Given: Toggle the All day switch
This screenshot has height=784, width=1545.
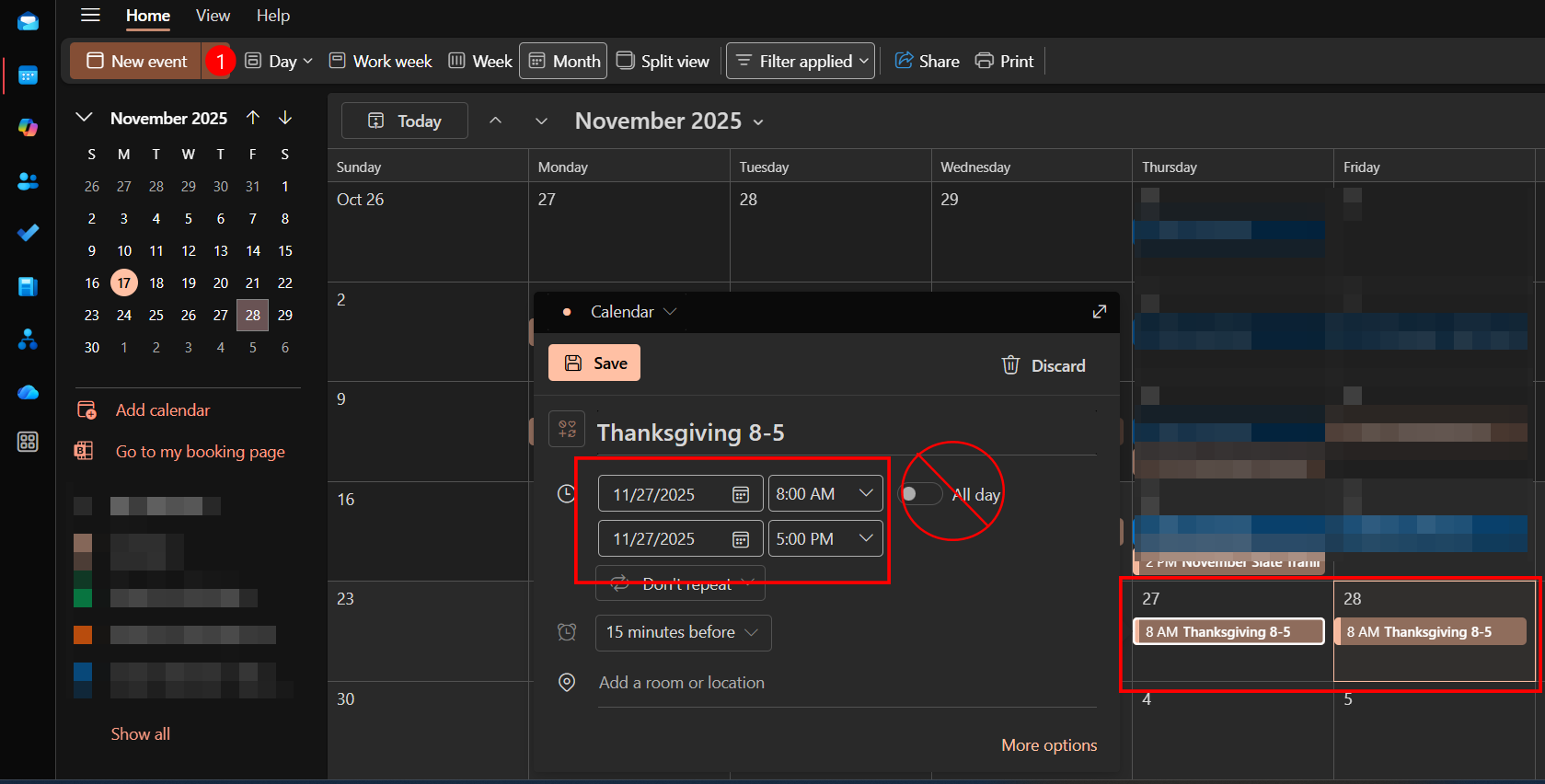Looking at the screenshot, I should [921, 494].
